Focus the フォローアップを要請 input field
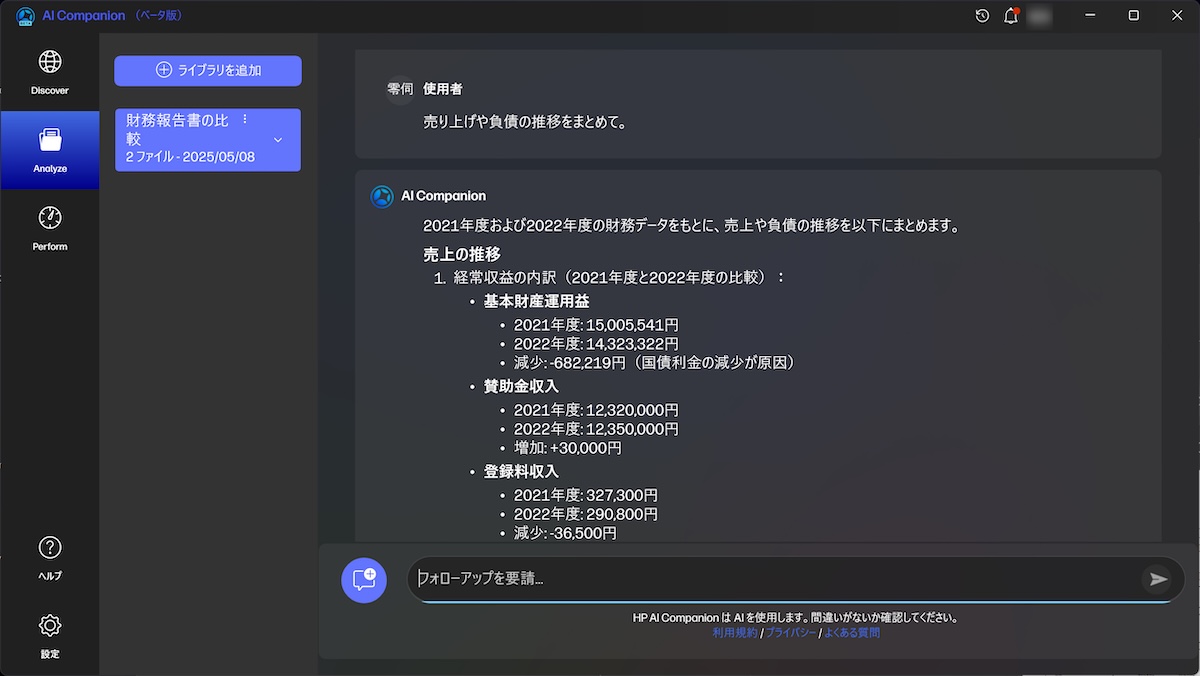 [770, 579]
